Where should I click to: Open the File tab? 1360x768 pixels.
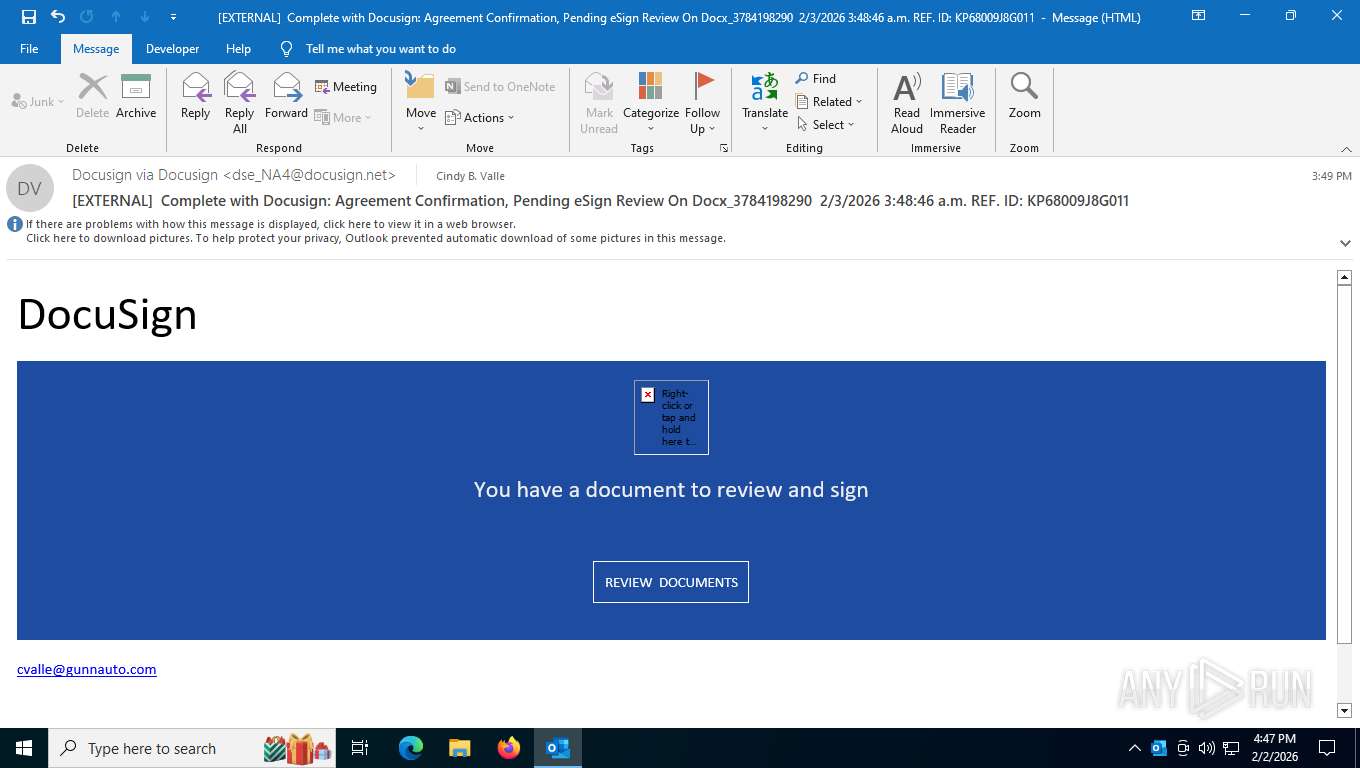[x=29, y=49]
